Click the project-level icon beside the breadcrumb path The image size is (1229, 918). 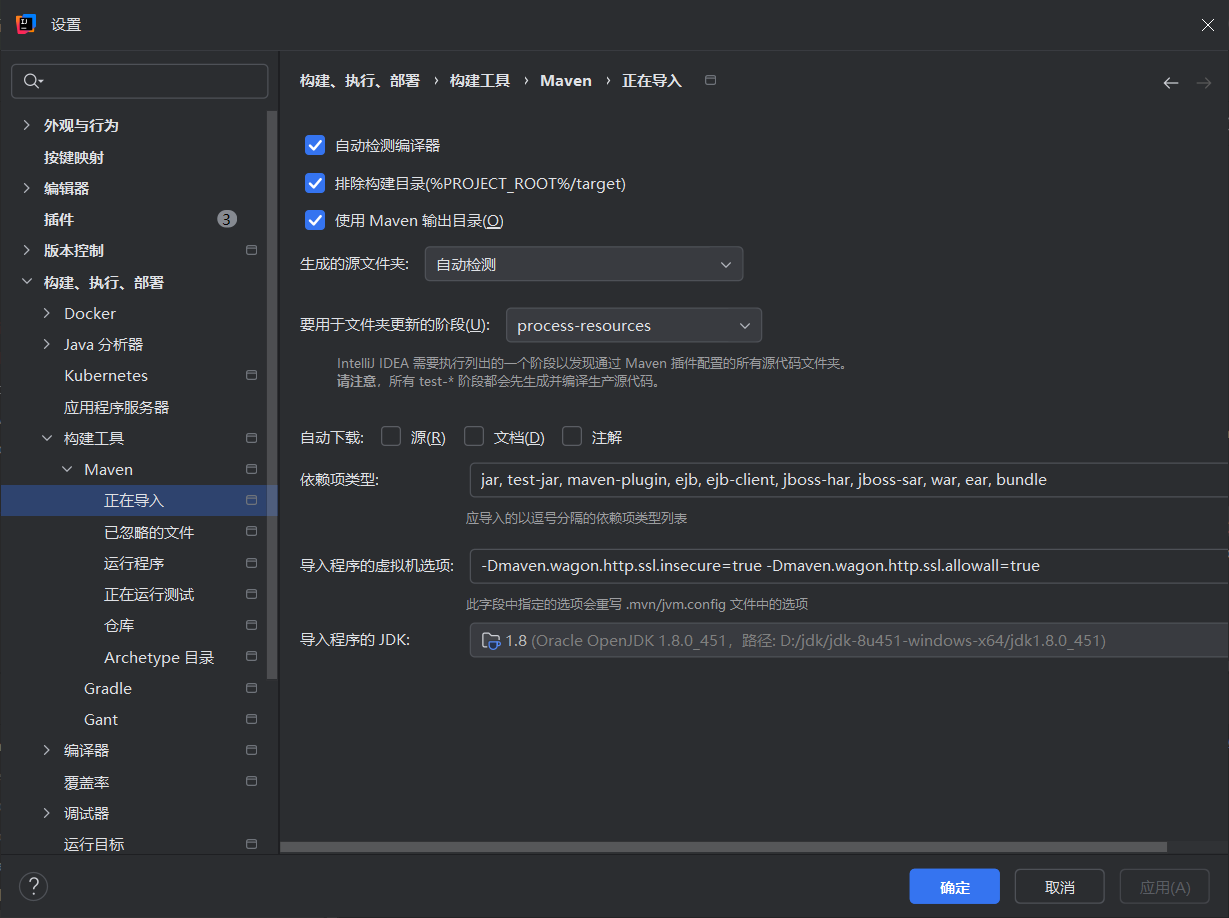pos(710,80)
